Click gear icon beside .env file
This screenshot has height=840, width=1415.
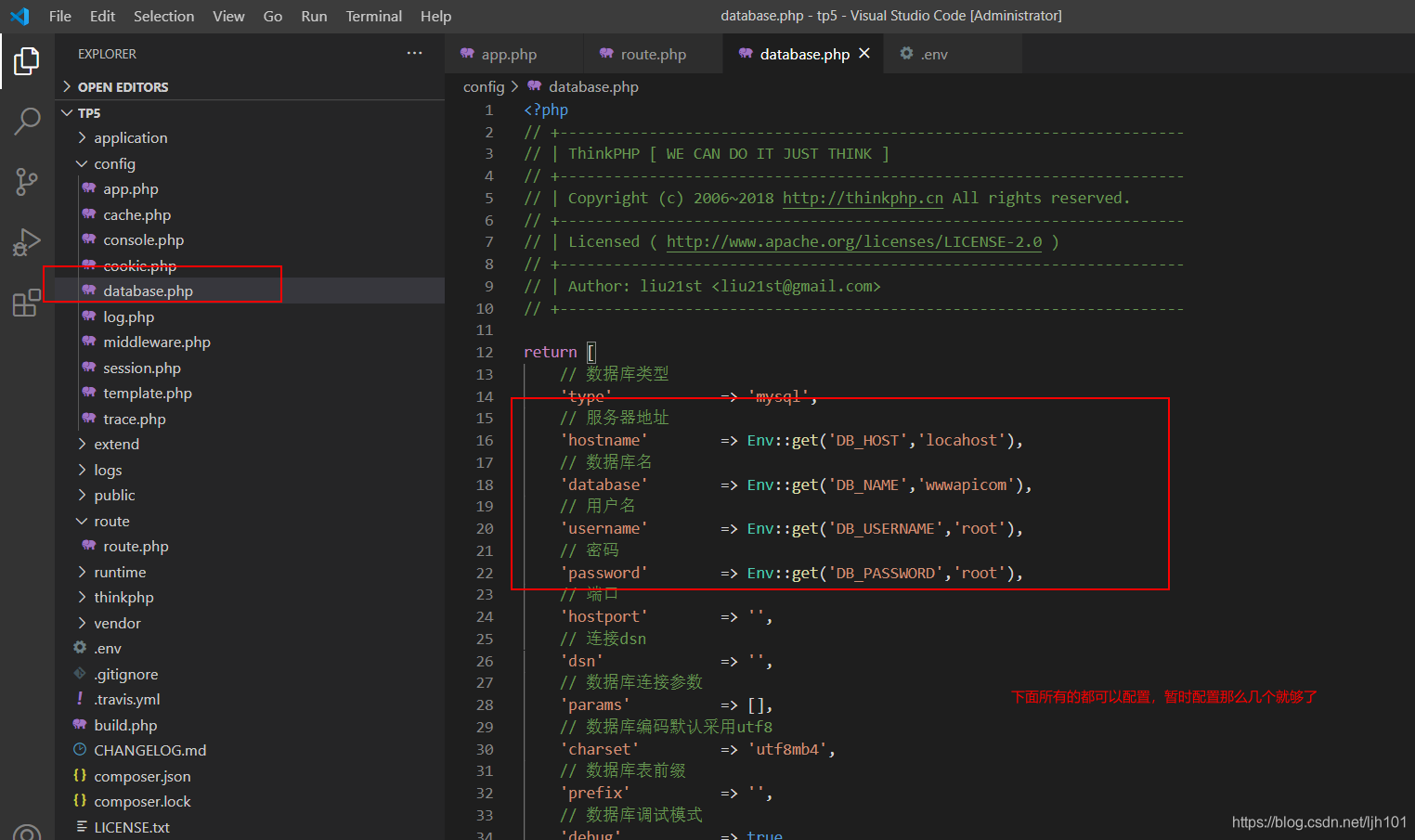80,647
